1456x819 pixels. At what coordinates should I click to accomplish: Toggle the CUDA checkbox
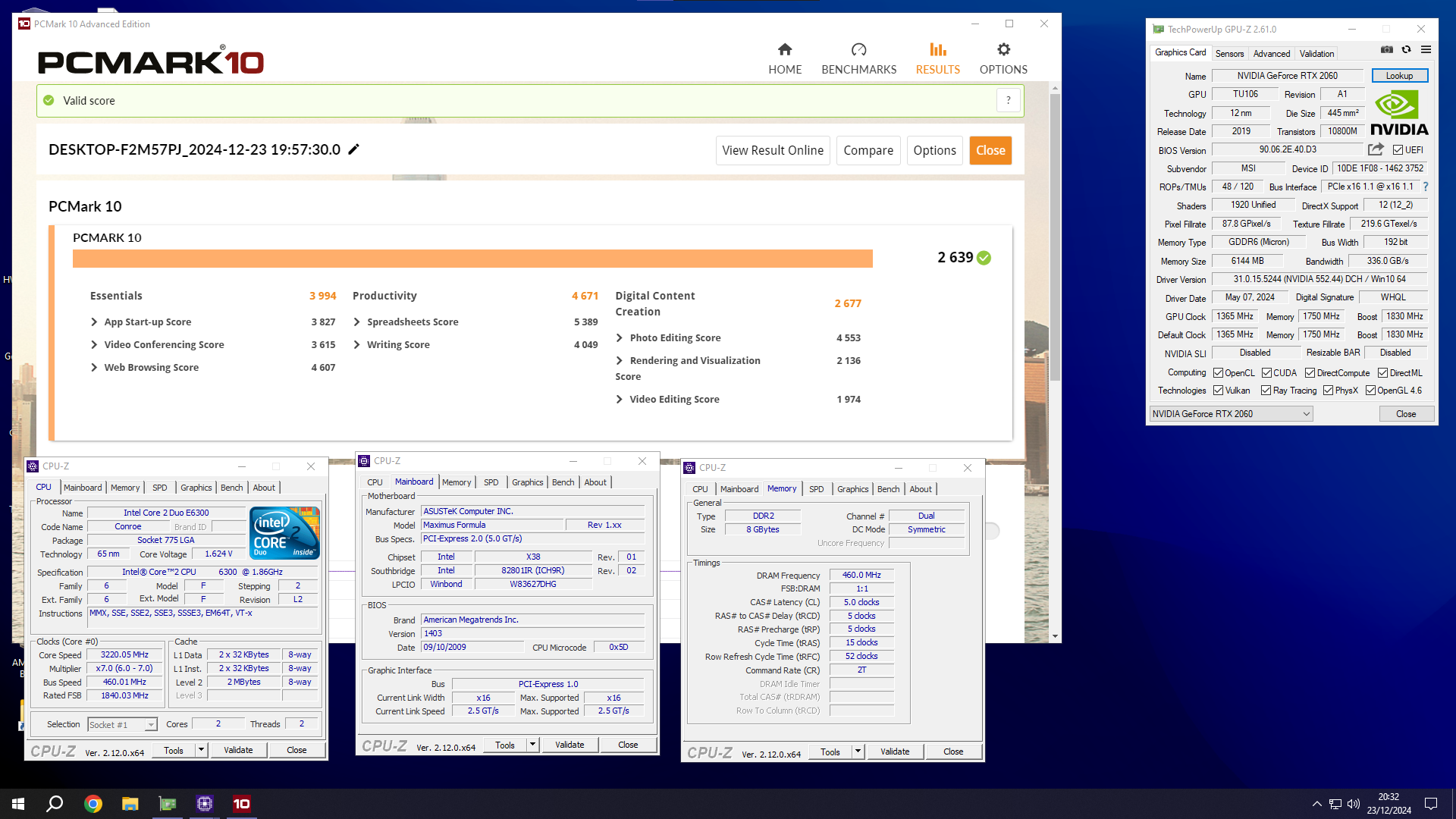1266,373
